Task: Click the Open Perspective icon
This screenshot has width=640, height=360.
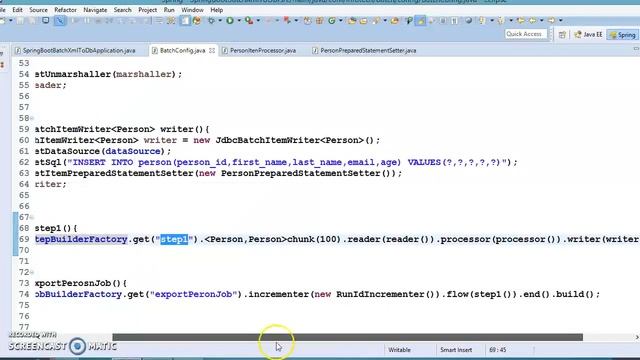Action: (x=562, y=35)
